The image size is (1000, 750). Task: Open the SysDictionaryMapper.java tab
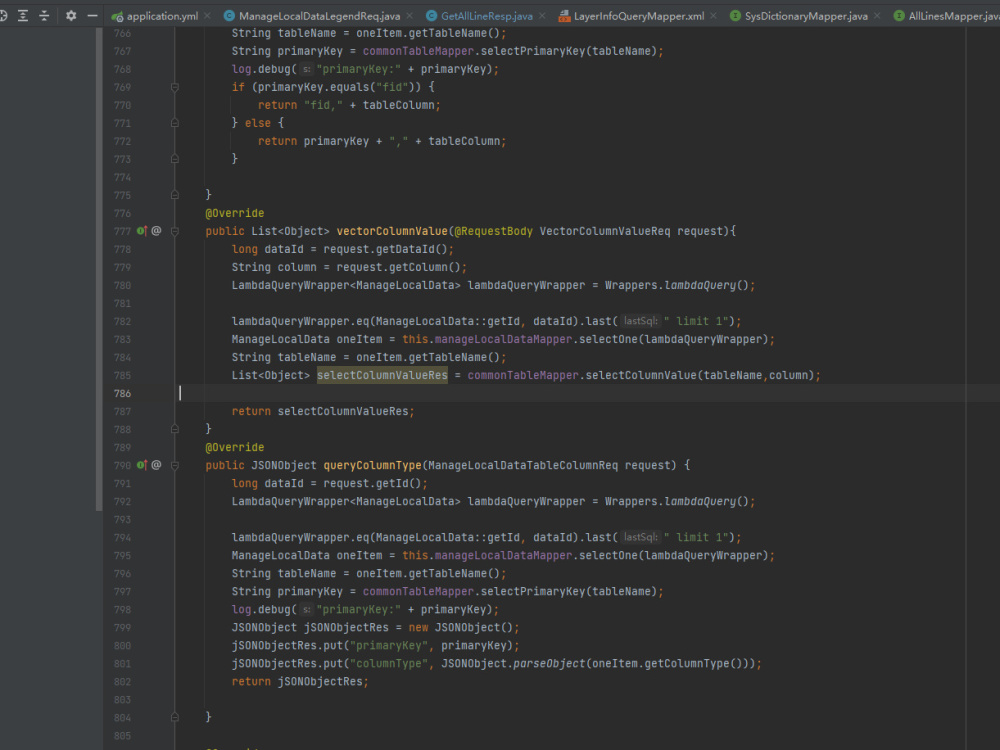pos(806,16)
